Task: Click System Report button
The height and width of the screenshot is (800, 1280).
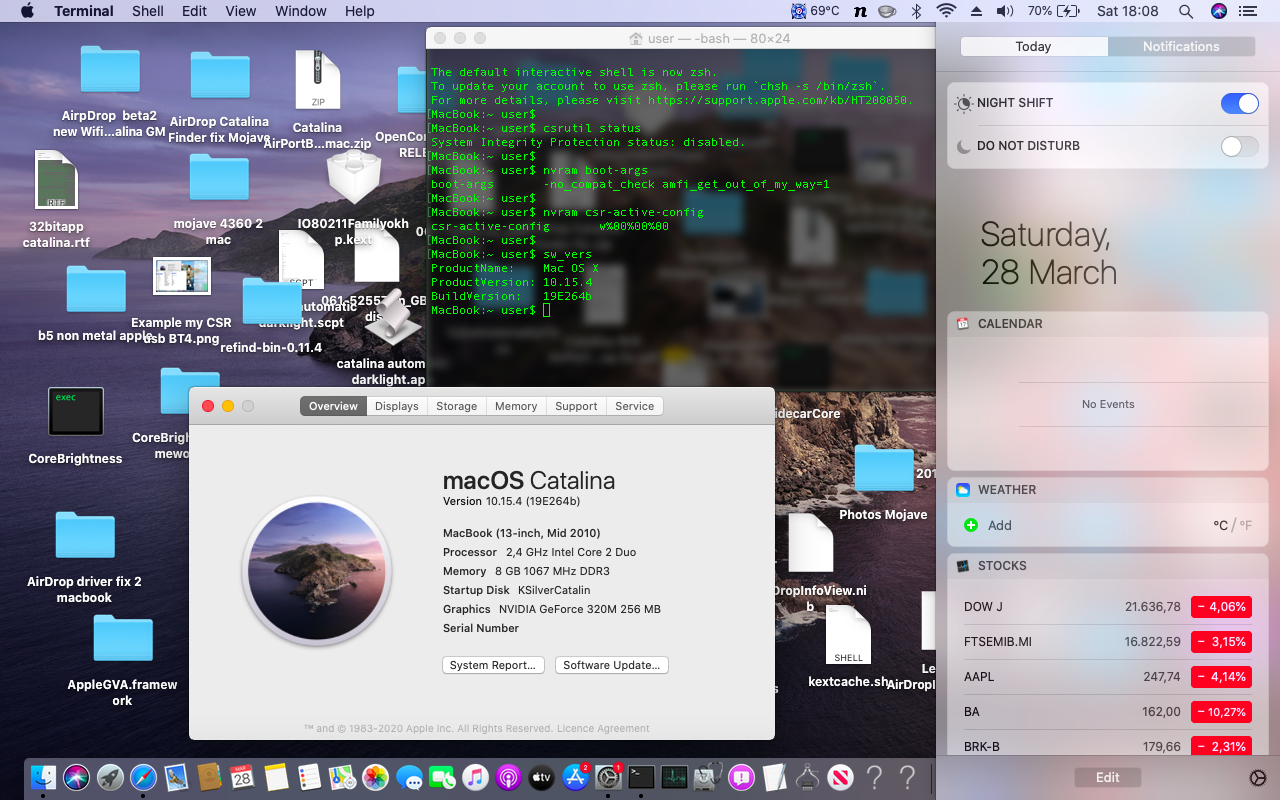Action: (493, 665)
